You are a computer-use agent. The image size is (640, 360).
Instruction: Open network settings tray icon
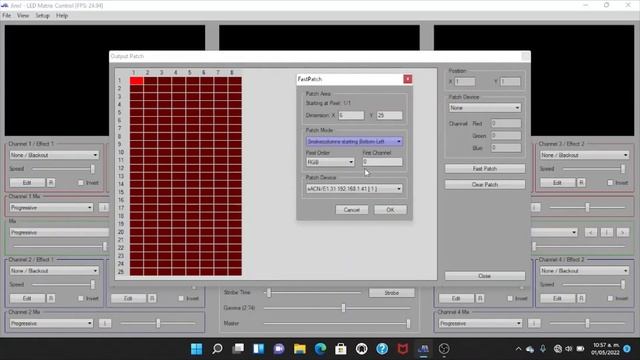(558, 349)
